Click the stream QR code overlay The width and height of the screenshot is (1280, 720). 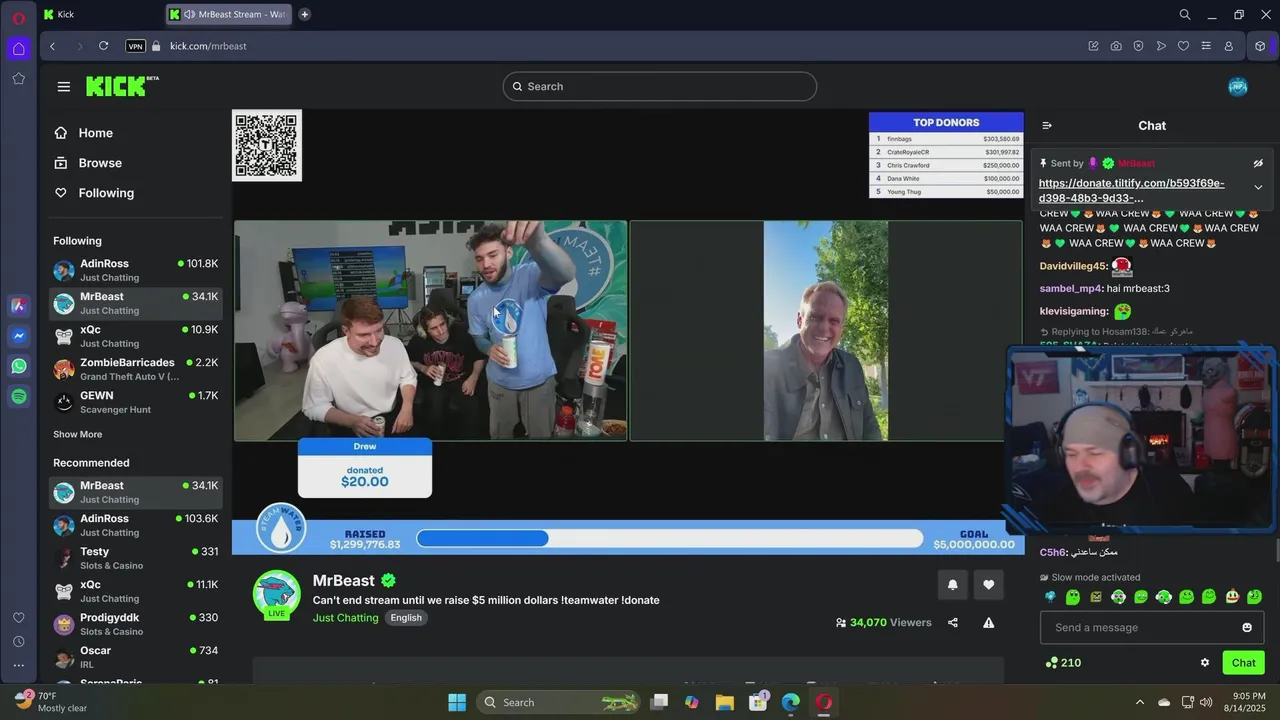click(x=267, y=145)
